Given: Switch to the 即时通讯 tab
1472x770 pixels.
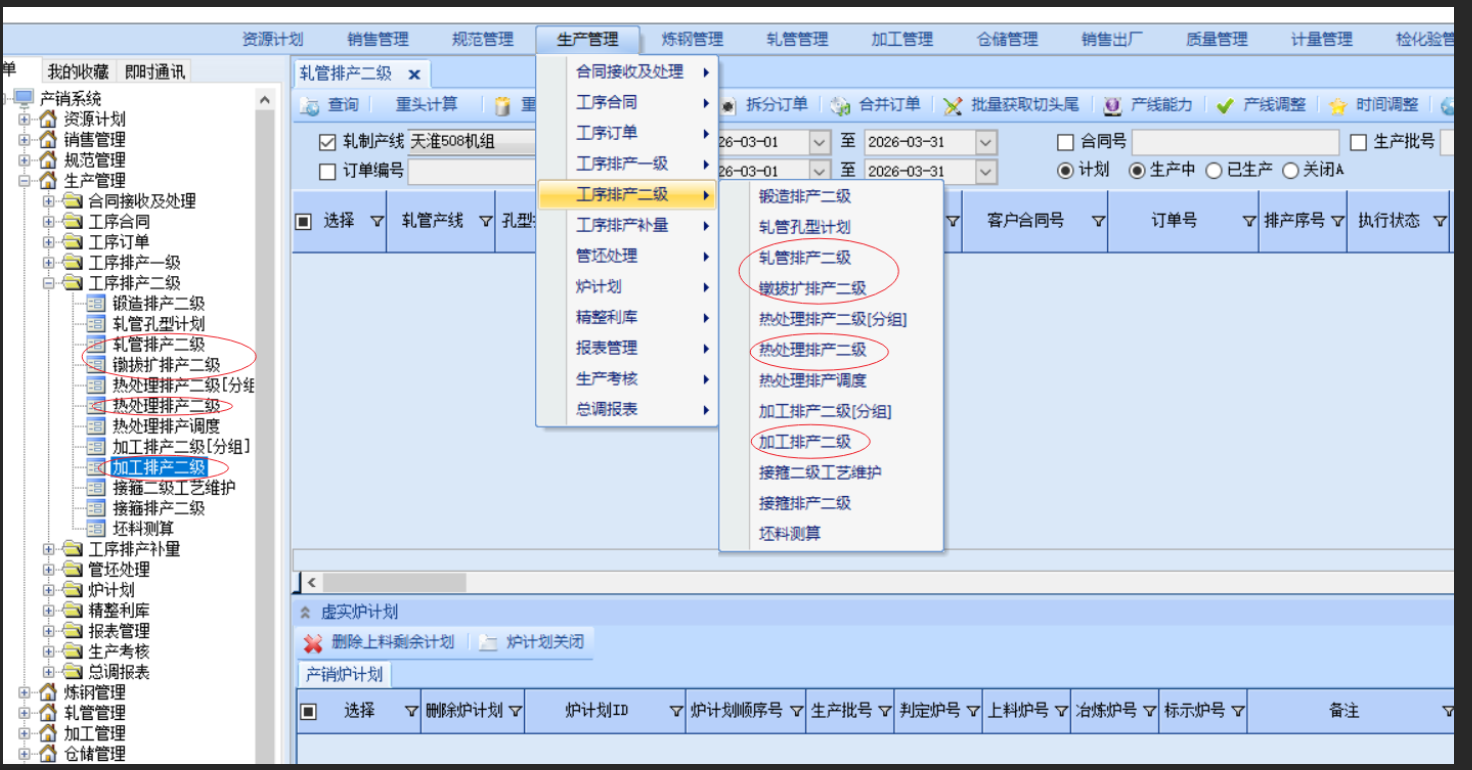Looking at the screenshot, I should coord(154,71).
